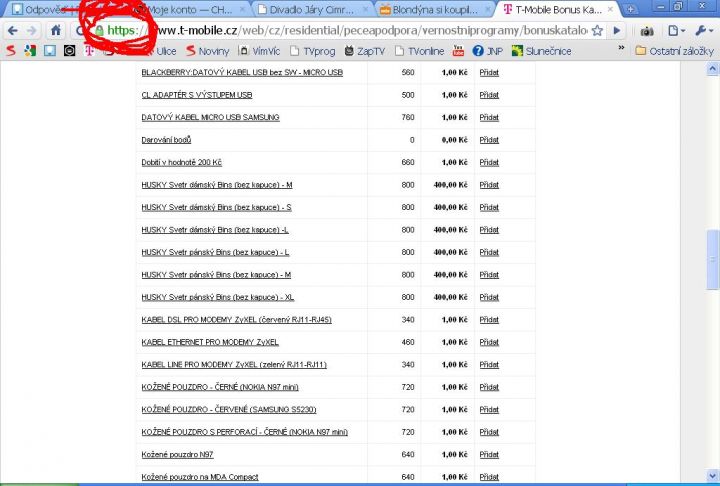Close the Divadlo Járy Cimrmana tab

tap(366, 9)
